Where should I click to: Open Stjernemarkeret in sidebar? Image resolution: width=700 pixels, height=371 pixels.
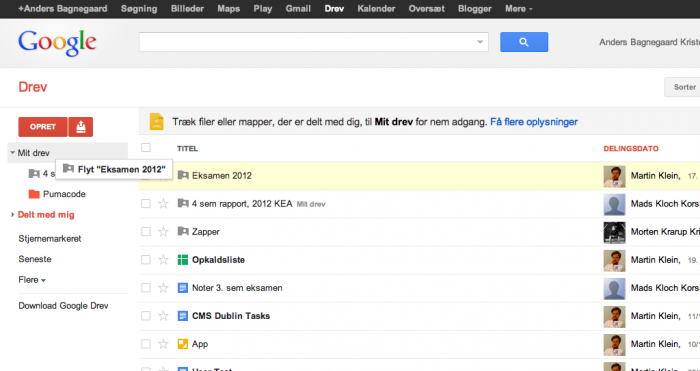point(50,239)
